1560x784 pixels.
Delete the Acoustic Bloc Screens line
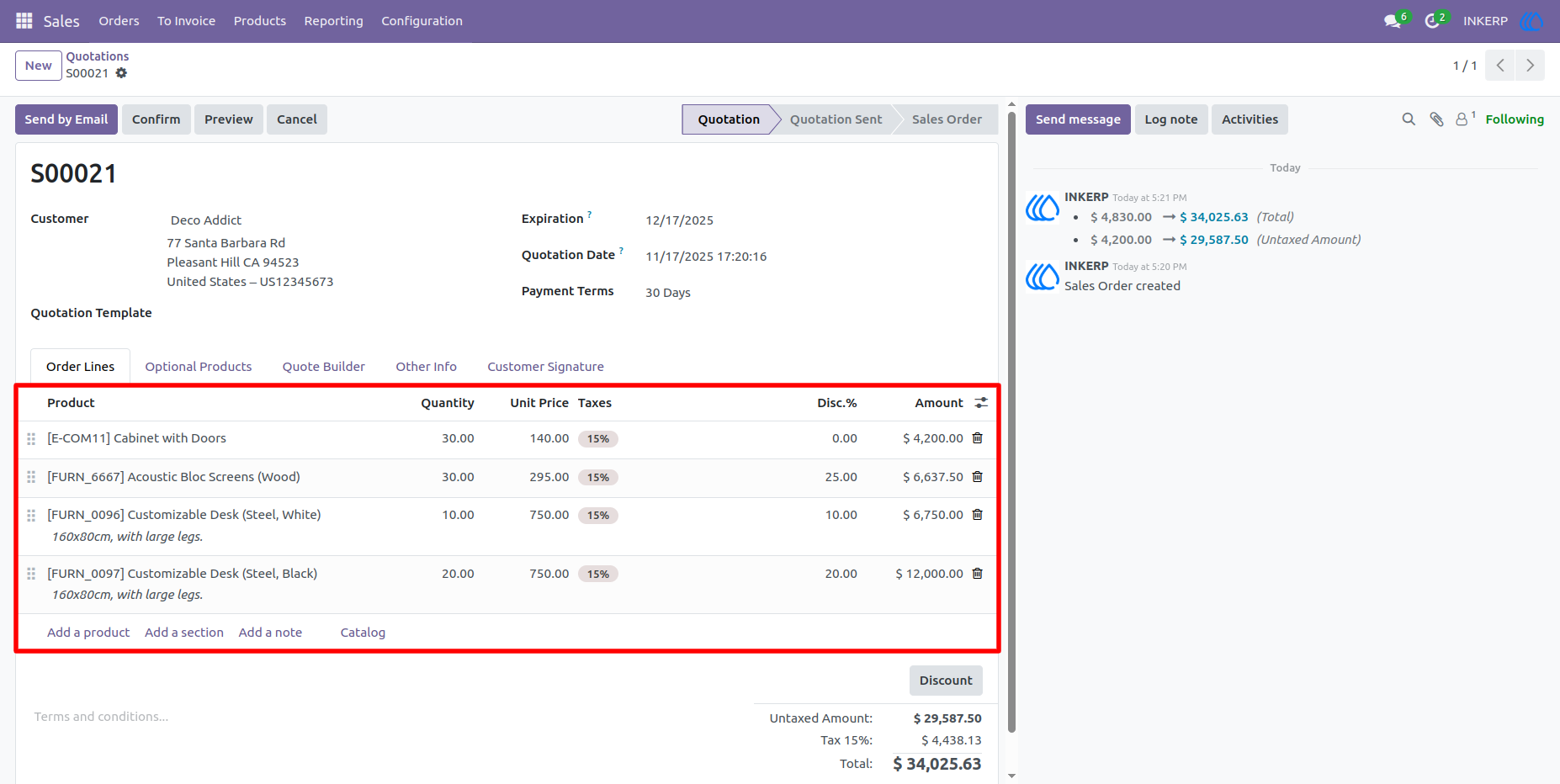click(x=978, y=477)
